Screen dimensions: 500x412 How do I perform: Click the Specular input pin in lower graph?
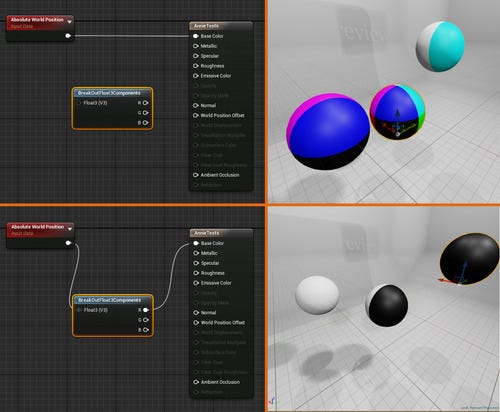(196, 263)
